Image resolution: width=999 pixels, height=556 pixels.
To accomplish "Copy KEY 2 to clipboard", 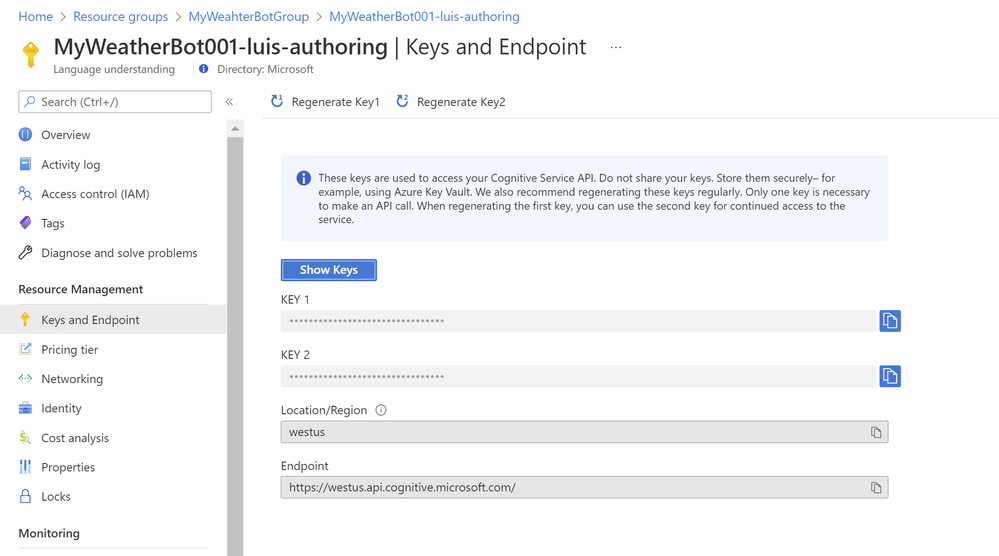I will (889, 376).
